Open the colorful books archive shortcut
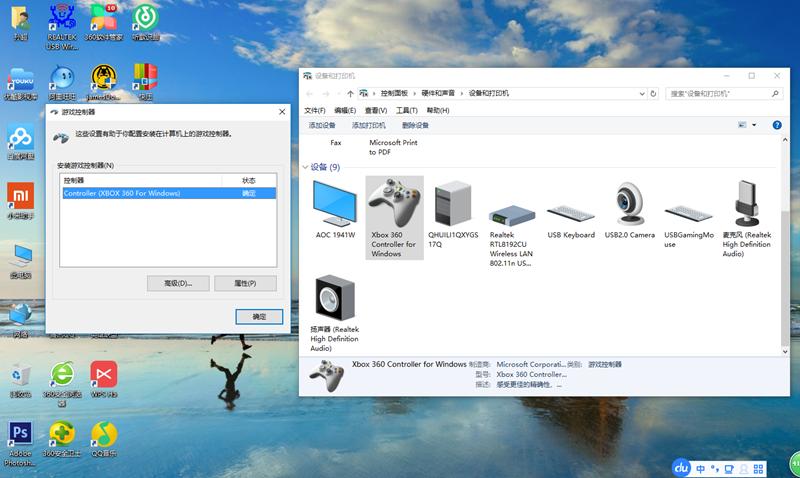Image resolution: width=800 pixels, height=478 pixels. pyautogui.click(x=145, y=82)
